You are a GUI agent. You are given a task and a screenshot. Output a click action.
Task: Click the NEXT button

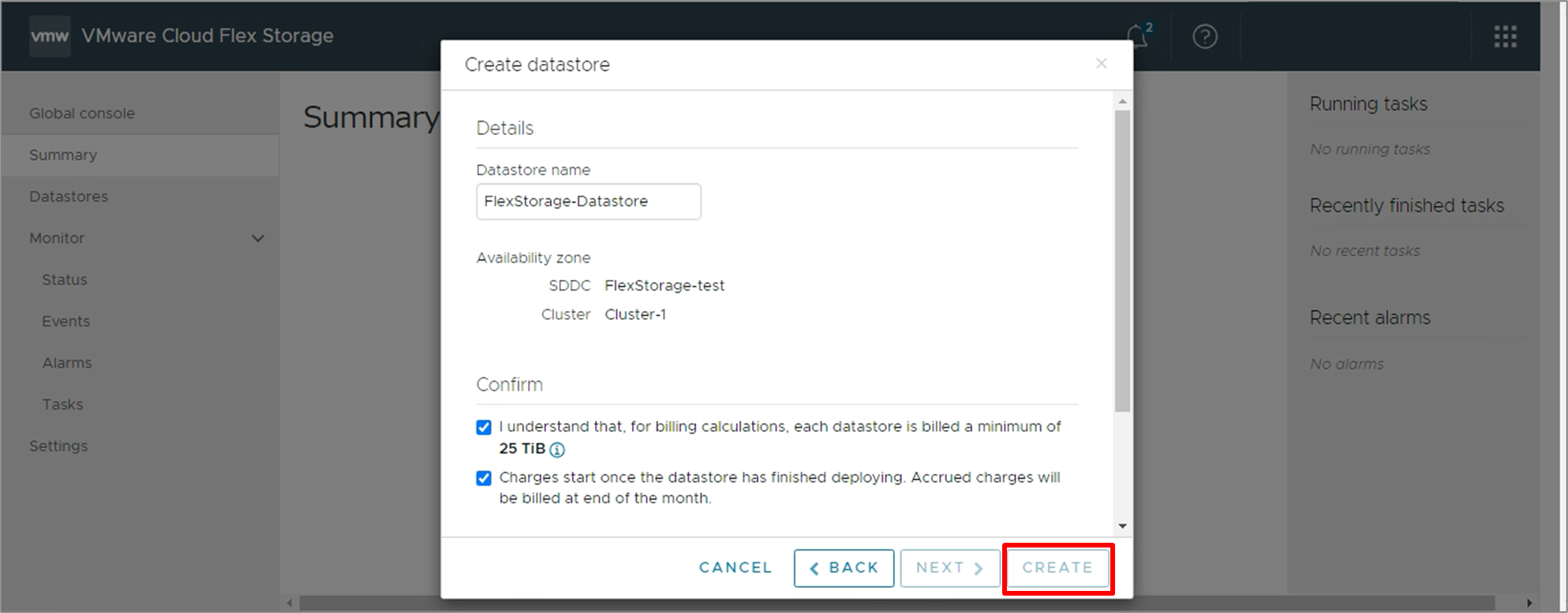pos(950,568)
